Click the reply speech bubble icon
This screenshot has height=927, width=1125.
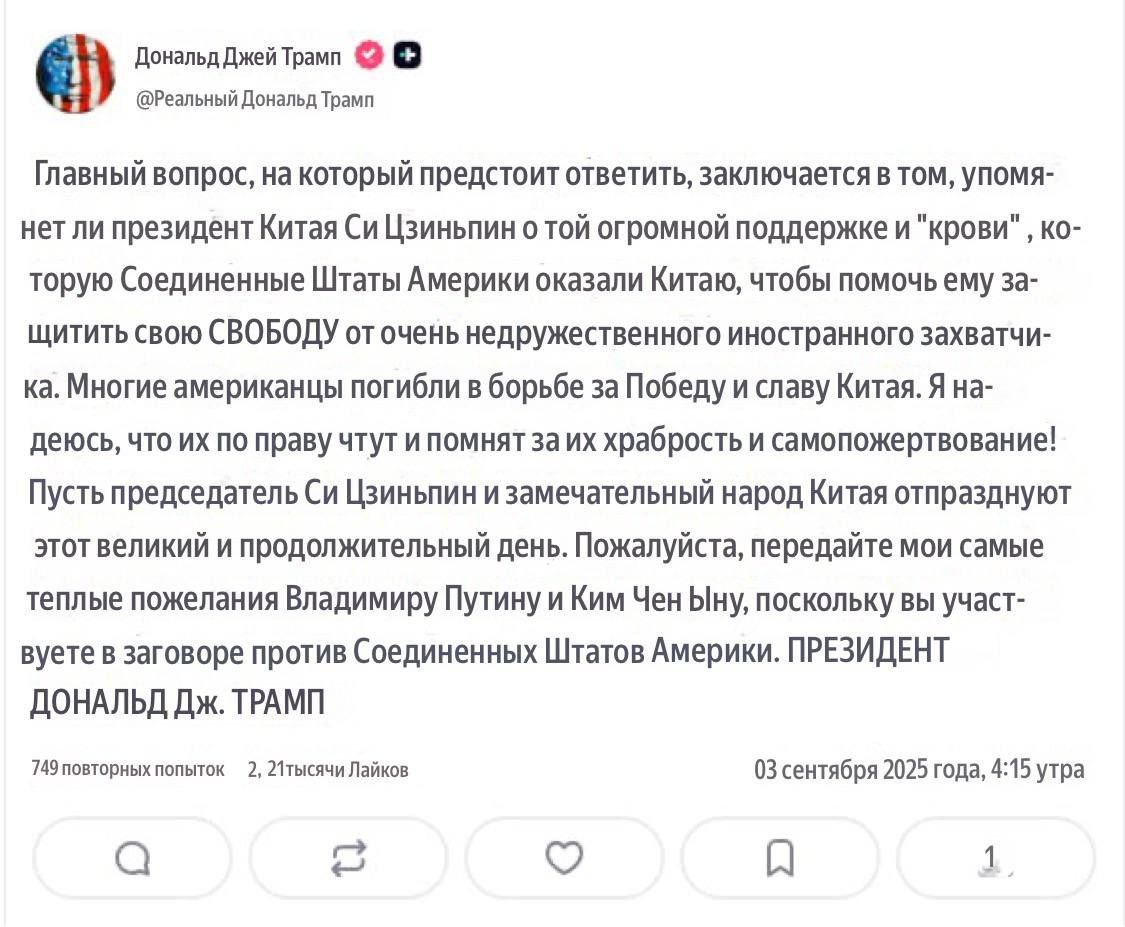pos(133,858)
